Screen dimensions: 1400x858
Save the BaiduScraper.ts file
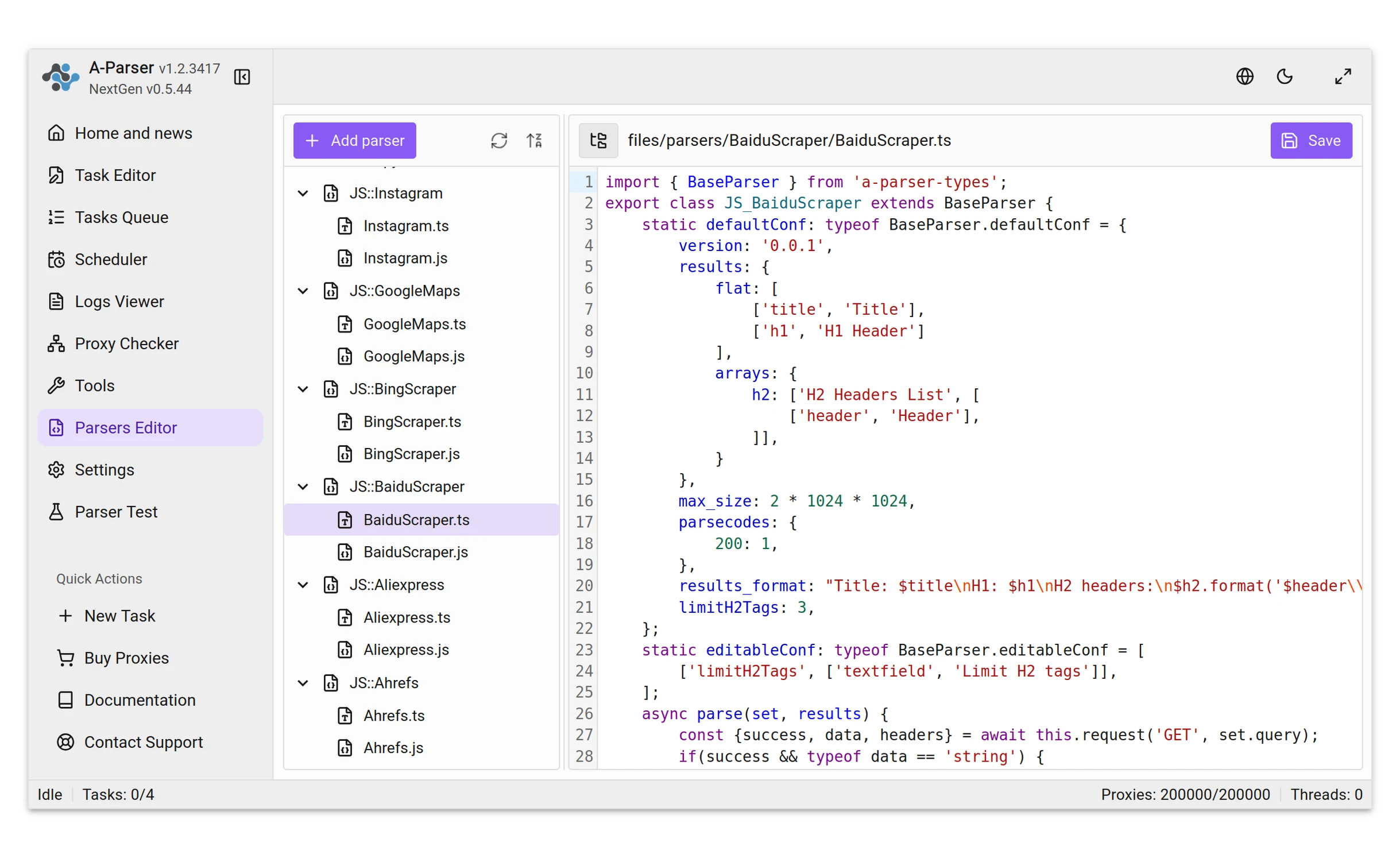(1310, 140)
